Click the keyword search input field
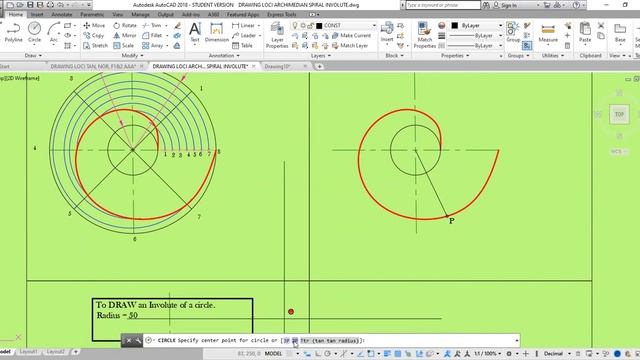 443,5
